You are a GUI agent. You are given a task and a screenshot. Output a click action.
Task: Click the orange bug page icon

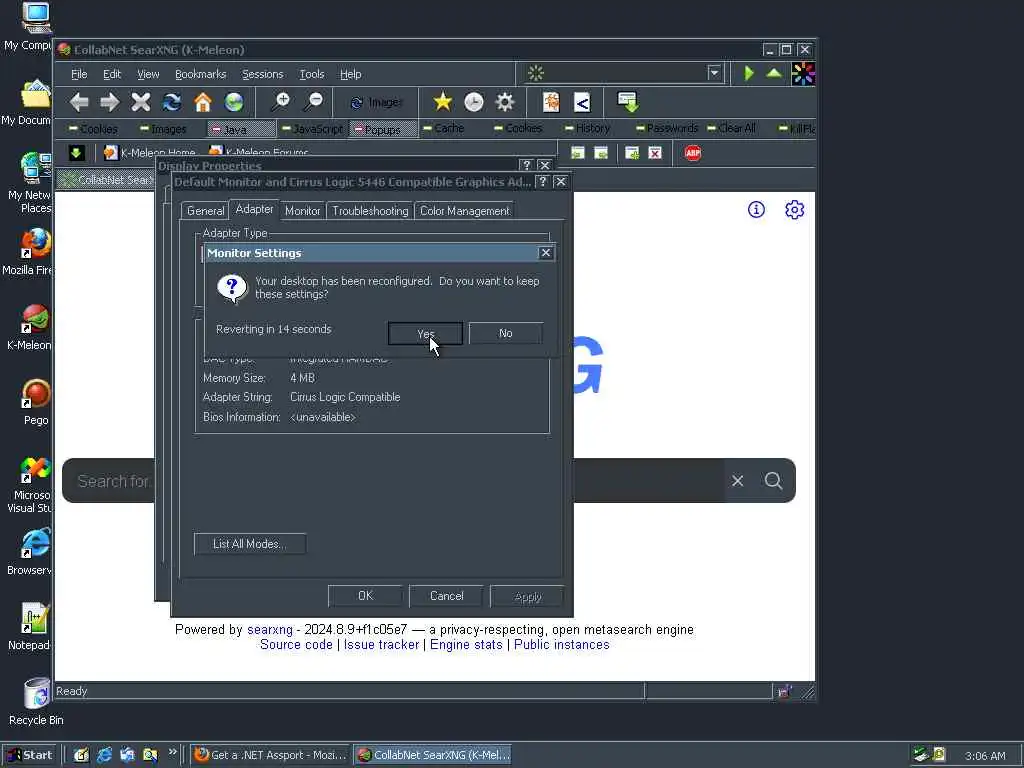coord(551,101)
